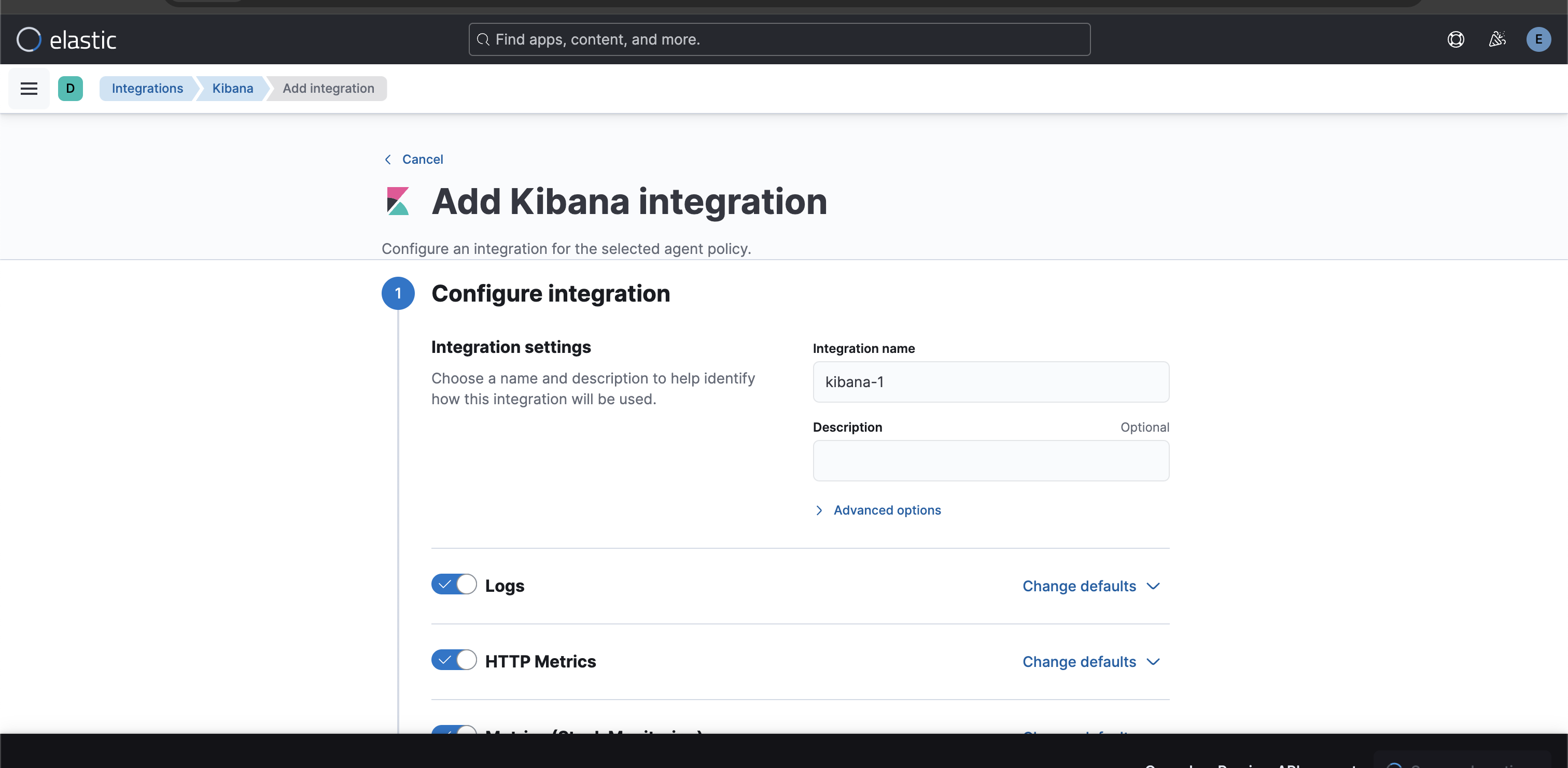Screen dimensions: 1568x768
Task: Toggle the Logs switch
Action: [454, 585]
